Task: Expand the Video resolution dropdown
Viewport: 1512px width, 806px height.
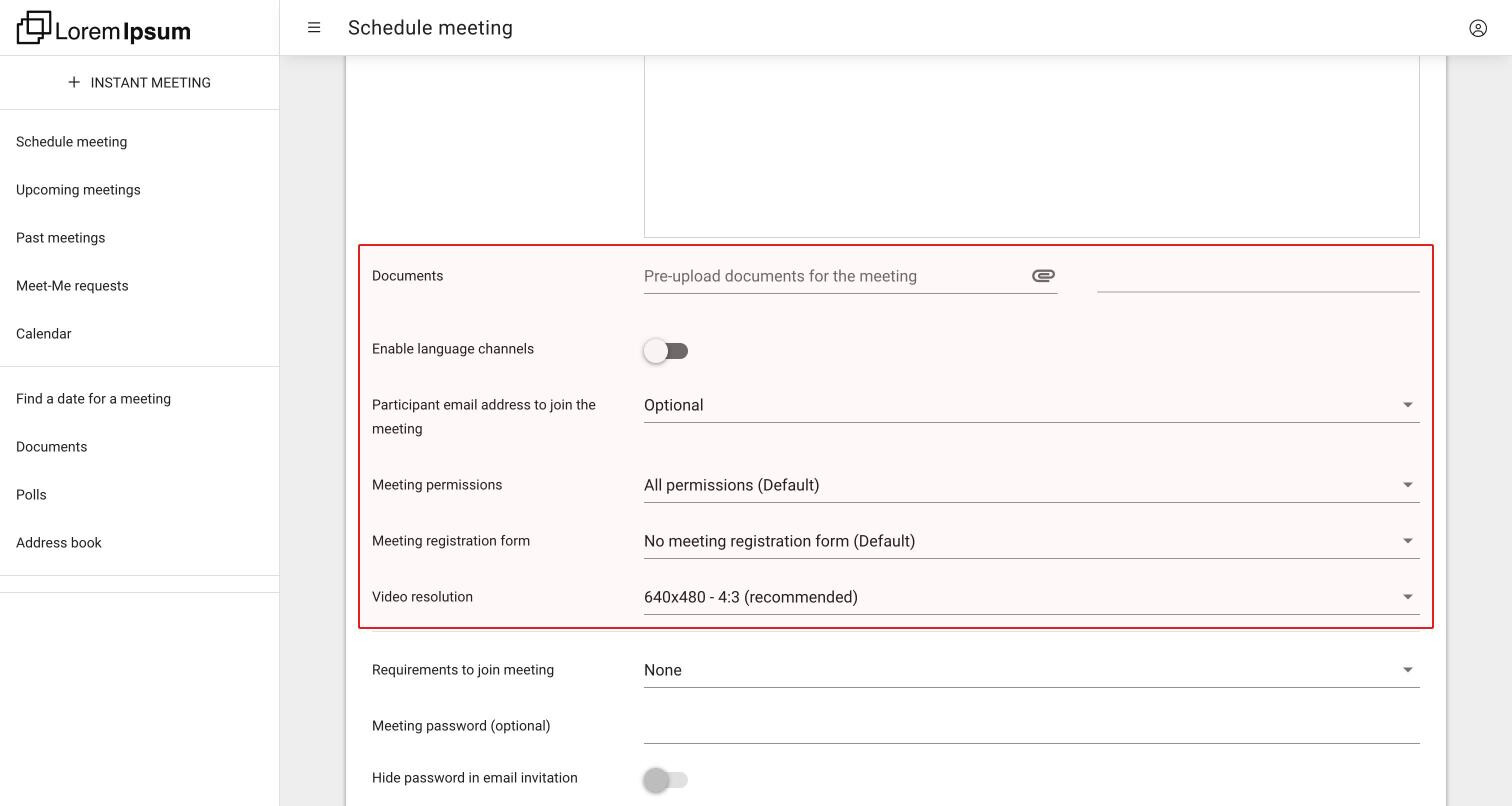Action: coord(1032,597)
